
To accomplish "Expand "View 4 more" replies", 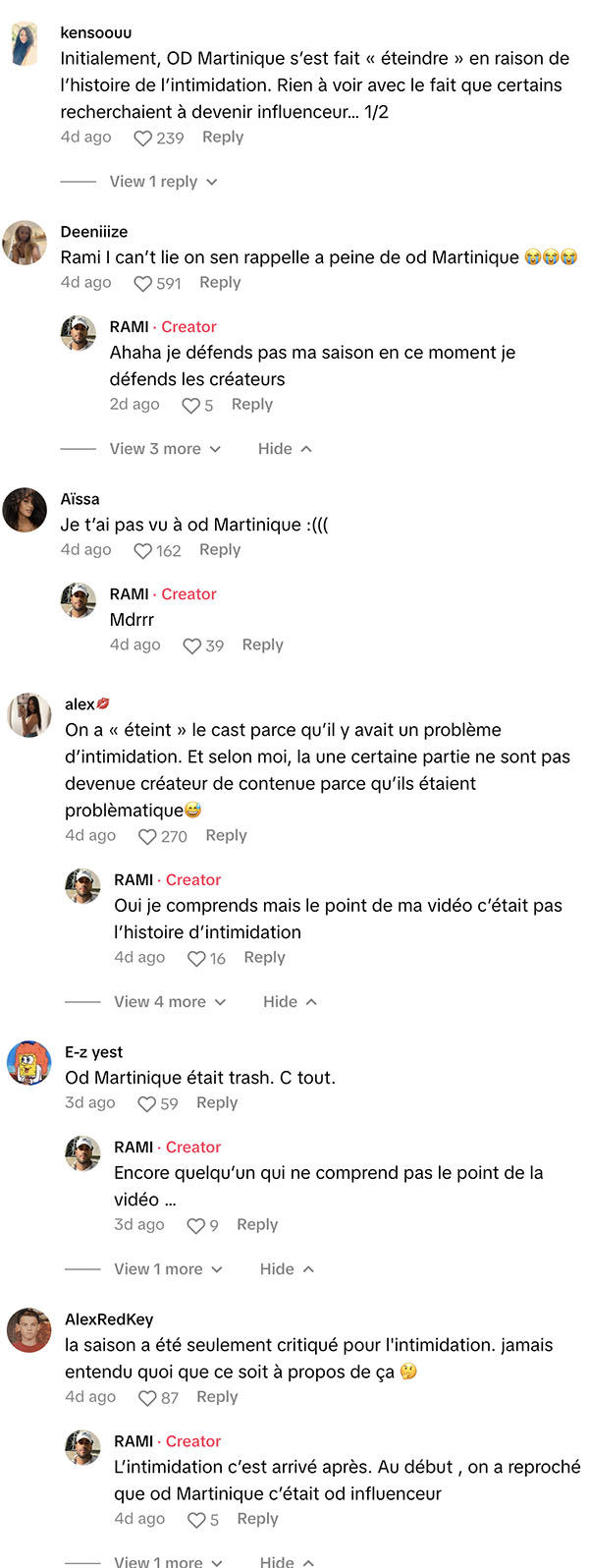I will (x=170, y=1002).
